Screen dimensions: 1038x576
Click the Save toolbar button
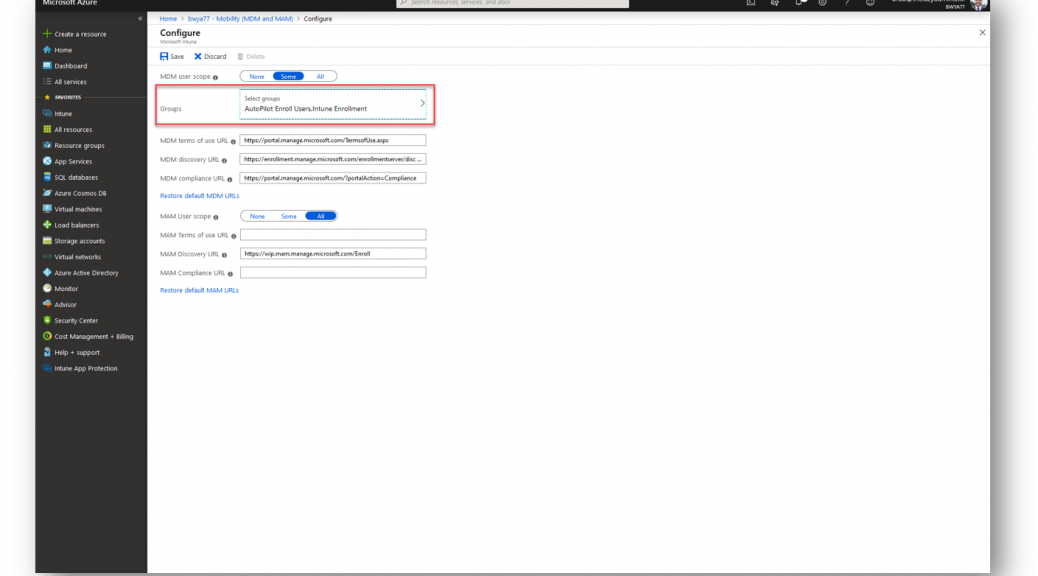coord(172,56)
